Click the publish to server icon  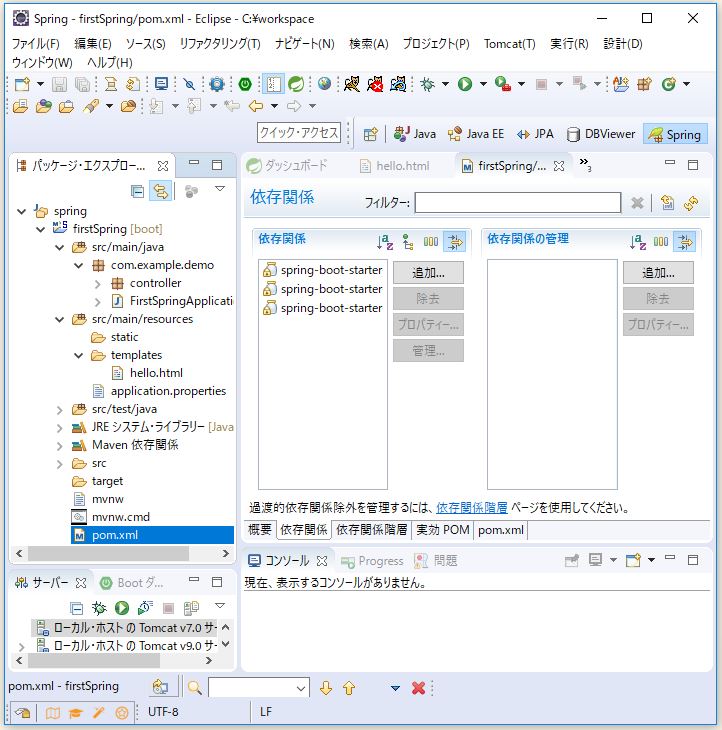(191, 608)
